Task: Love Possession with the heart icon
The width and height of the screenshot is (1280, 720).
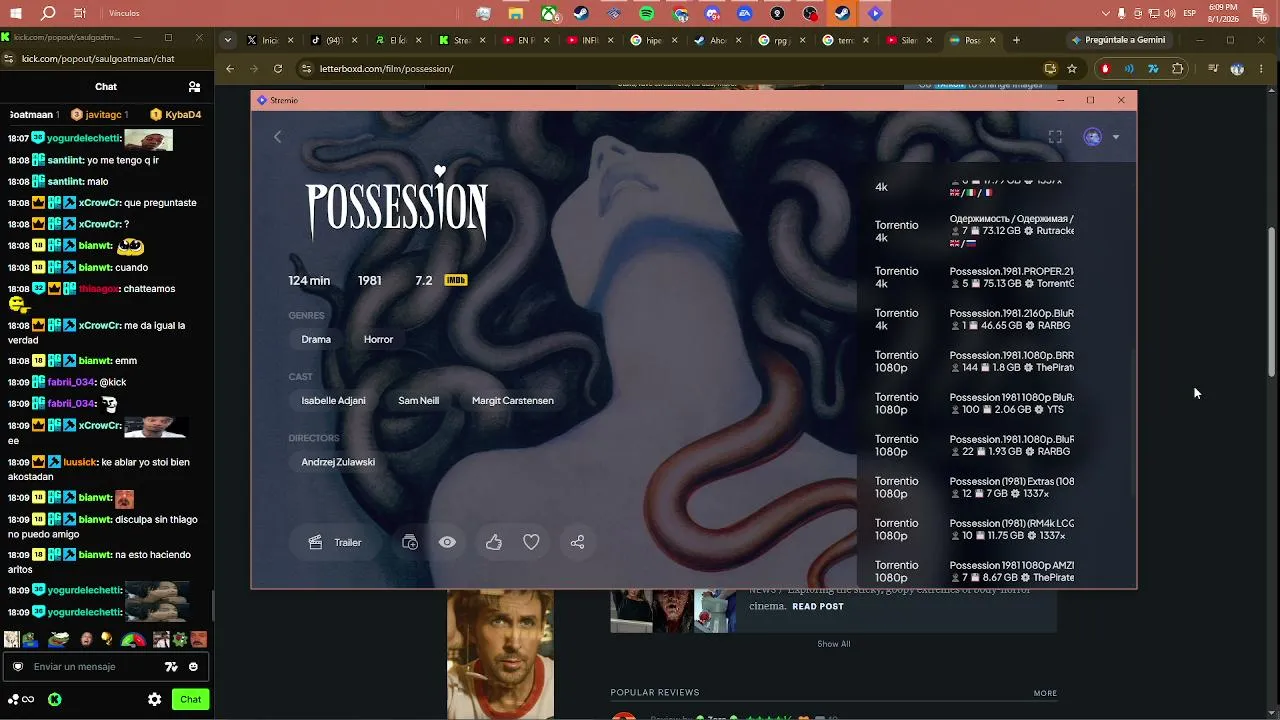Action: click(x=531, y=542)
